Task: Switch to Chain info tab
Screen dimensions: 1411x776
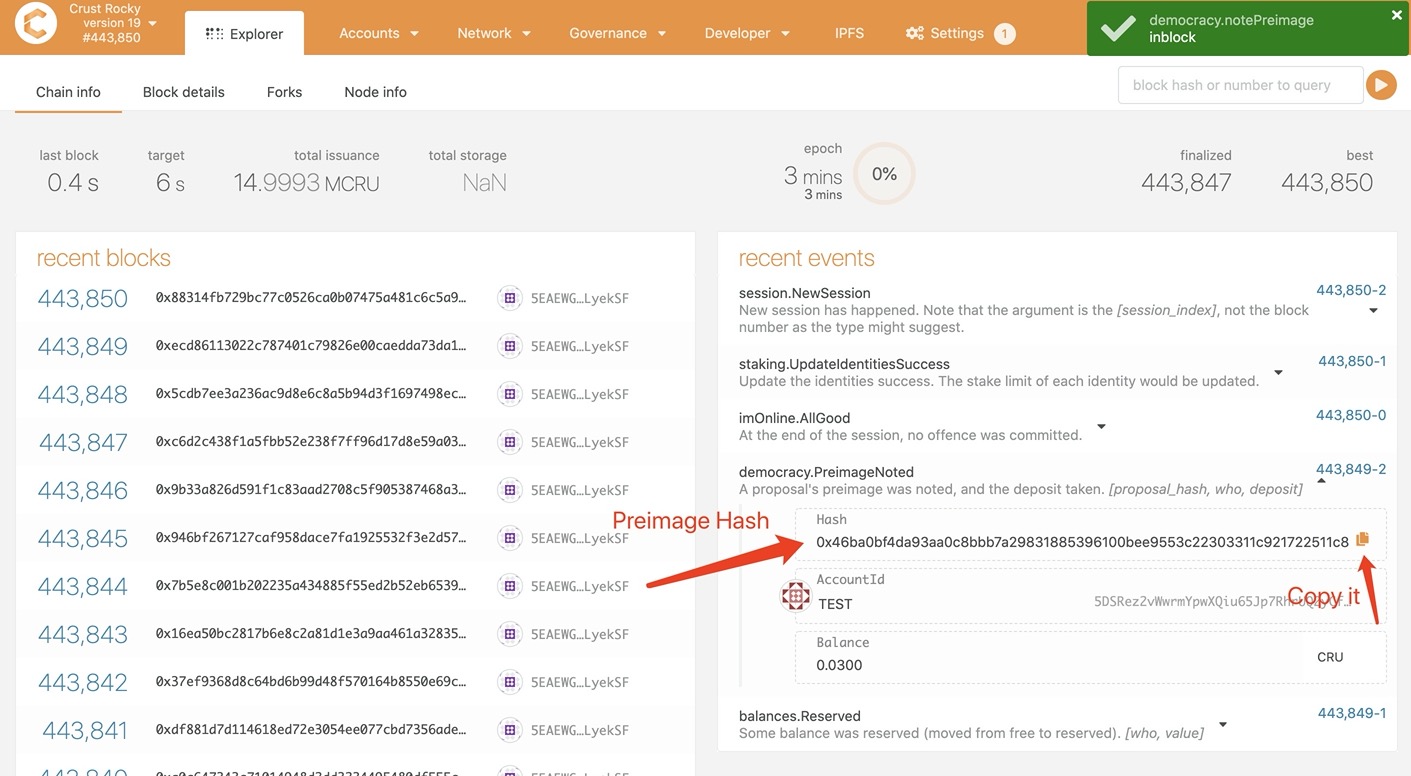Action: click(68, 92)
